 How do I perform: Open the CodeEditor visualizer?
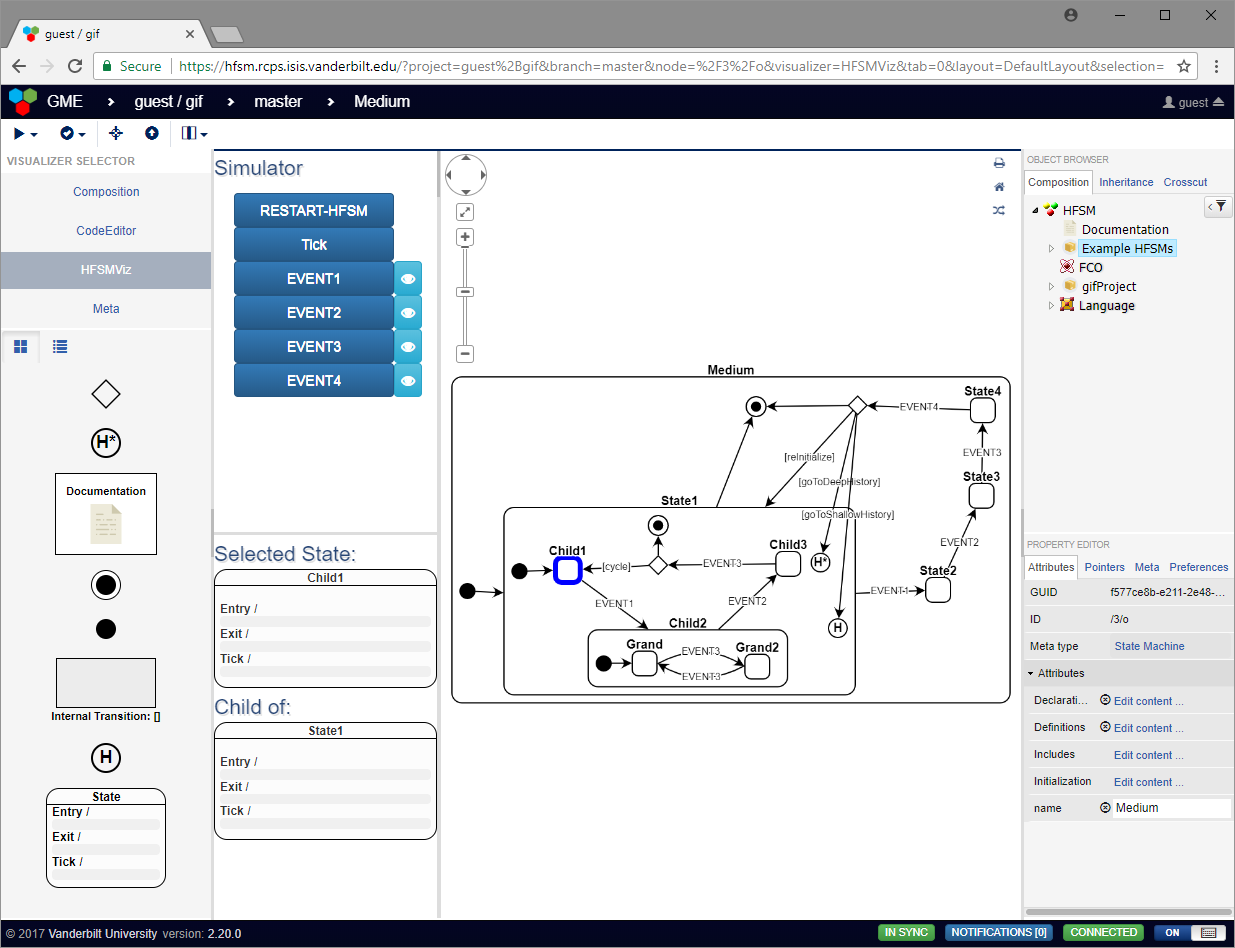(x=106, y=231)
